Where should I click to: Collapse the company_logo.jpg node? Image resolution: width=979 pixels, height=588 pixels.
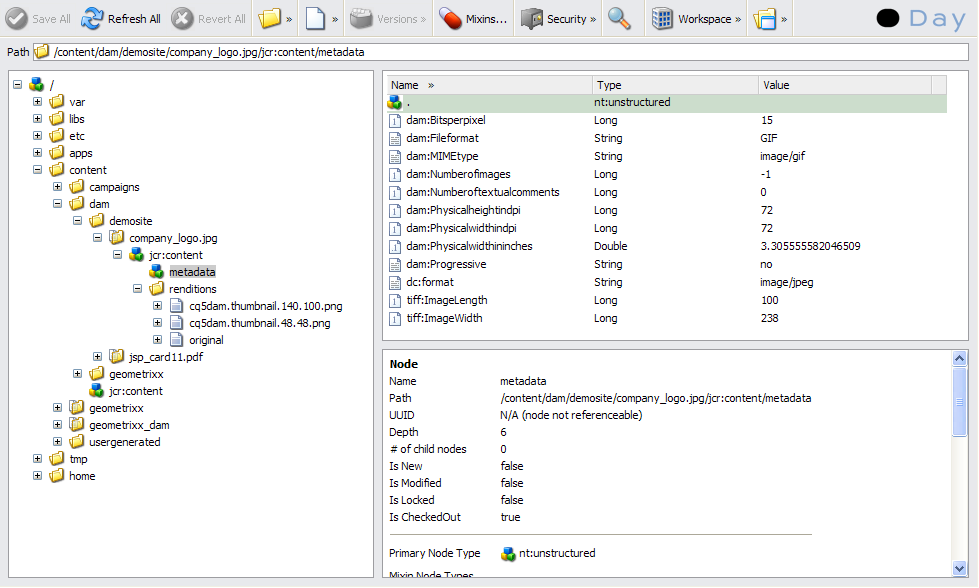97,237
